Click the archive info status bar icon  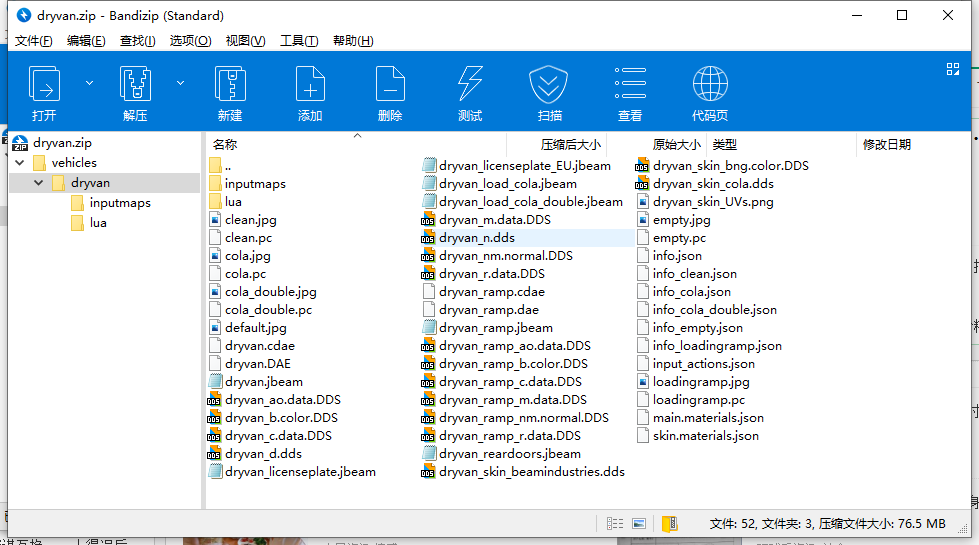[x=669, y=524]
